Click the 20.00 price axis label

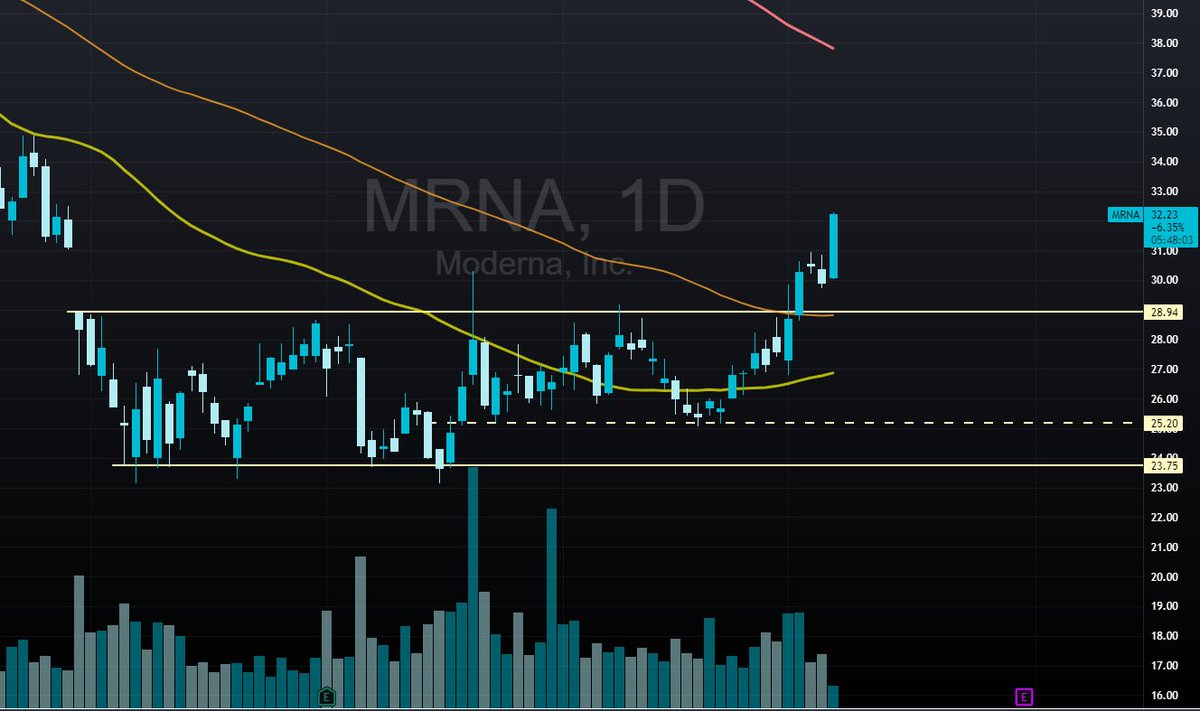tap(1164, 577)
